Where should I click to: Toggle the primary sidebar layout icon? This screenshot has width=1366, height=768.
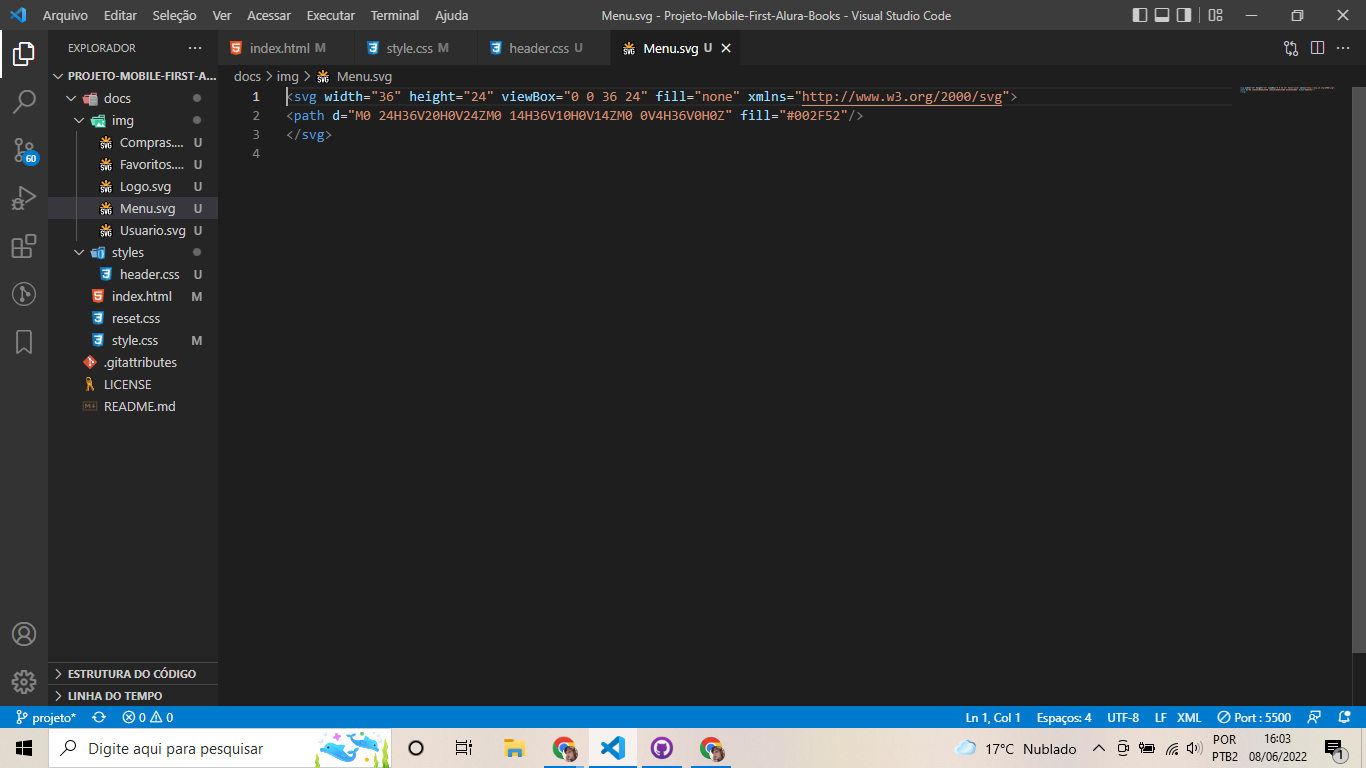(x=1140, y=15)
